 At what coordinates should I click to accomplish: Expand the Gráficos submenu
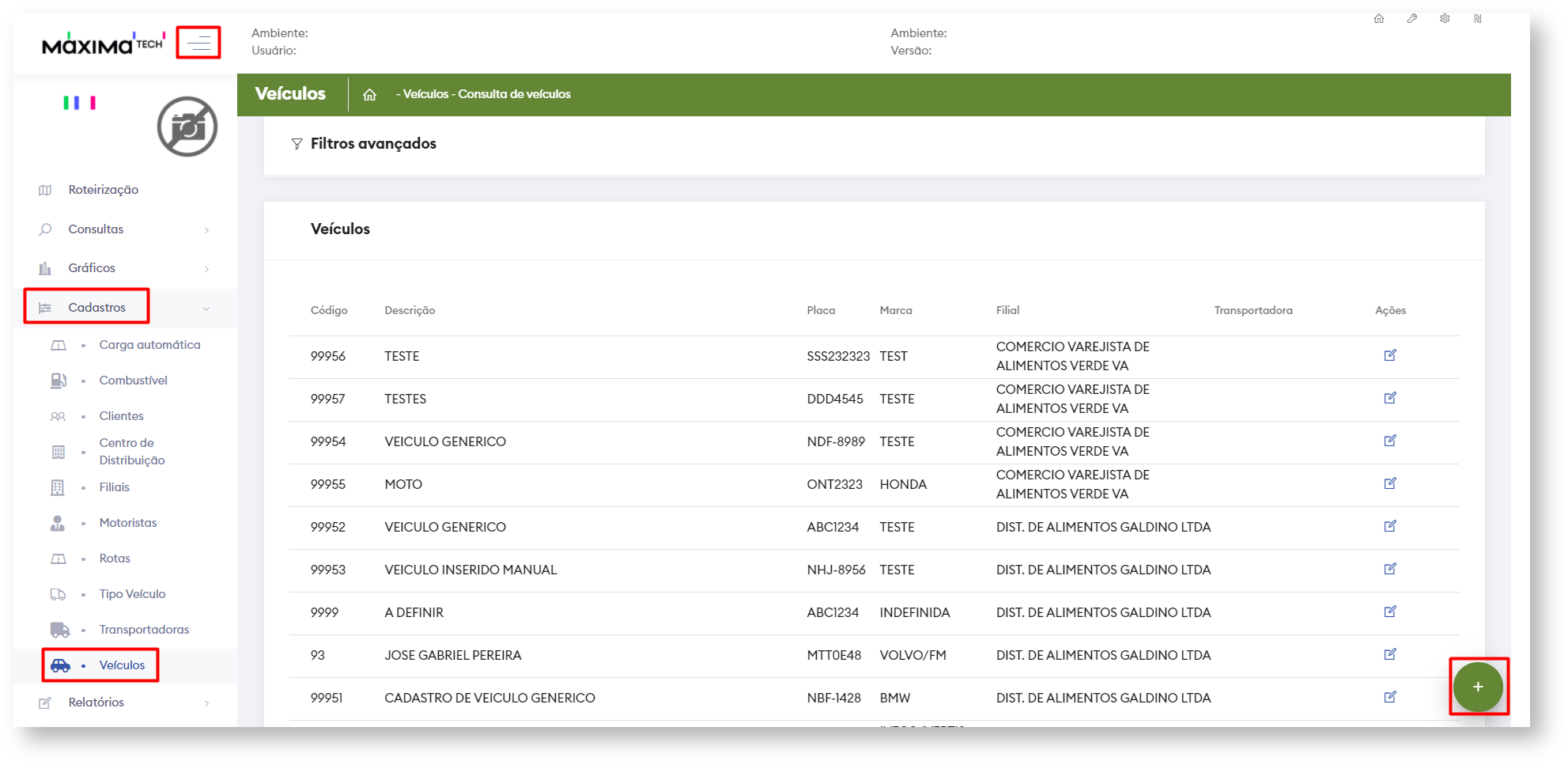coord(92,268)
